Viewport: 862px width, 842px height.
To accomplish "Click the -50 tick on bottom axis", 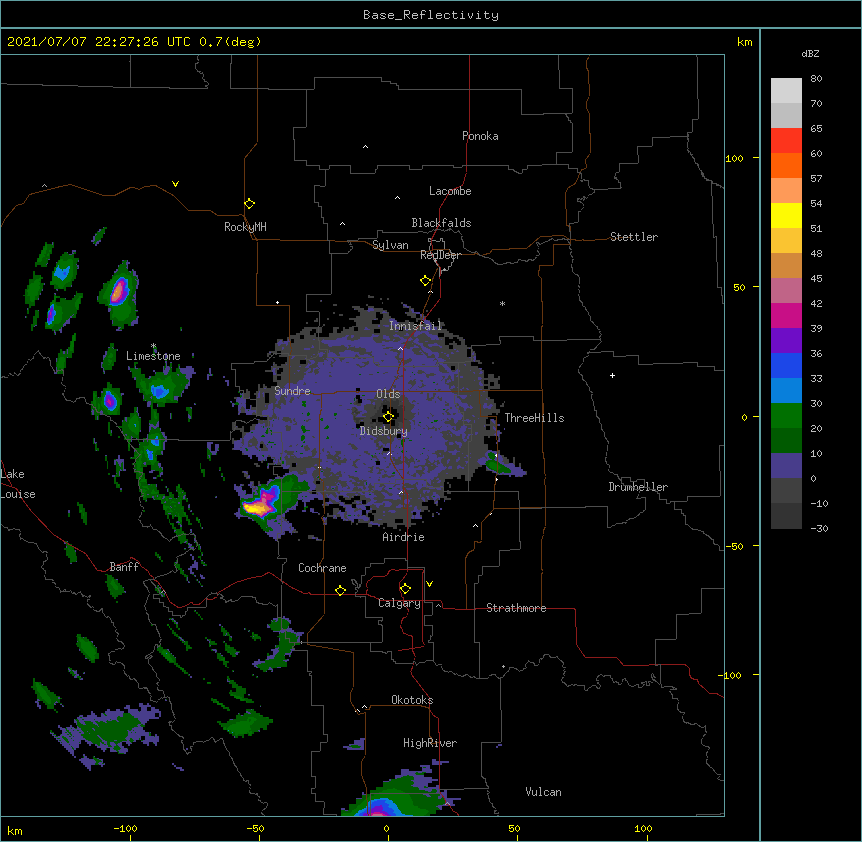I will [x=255, y=828].
